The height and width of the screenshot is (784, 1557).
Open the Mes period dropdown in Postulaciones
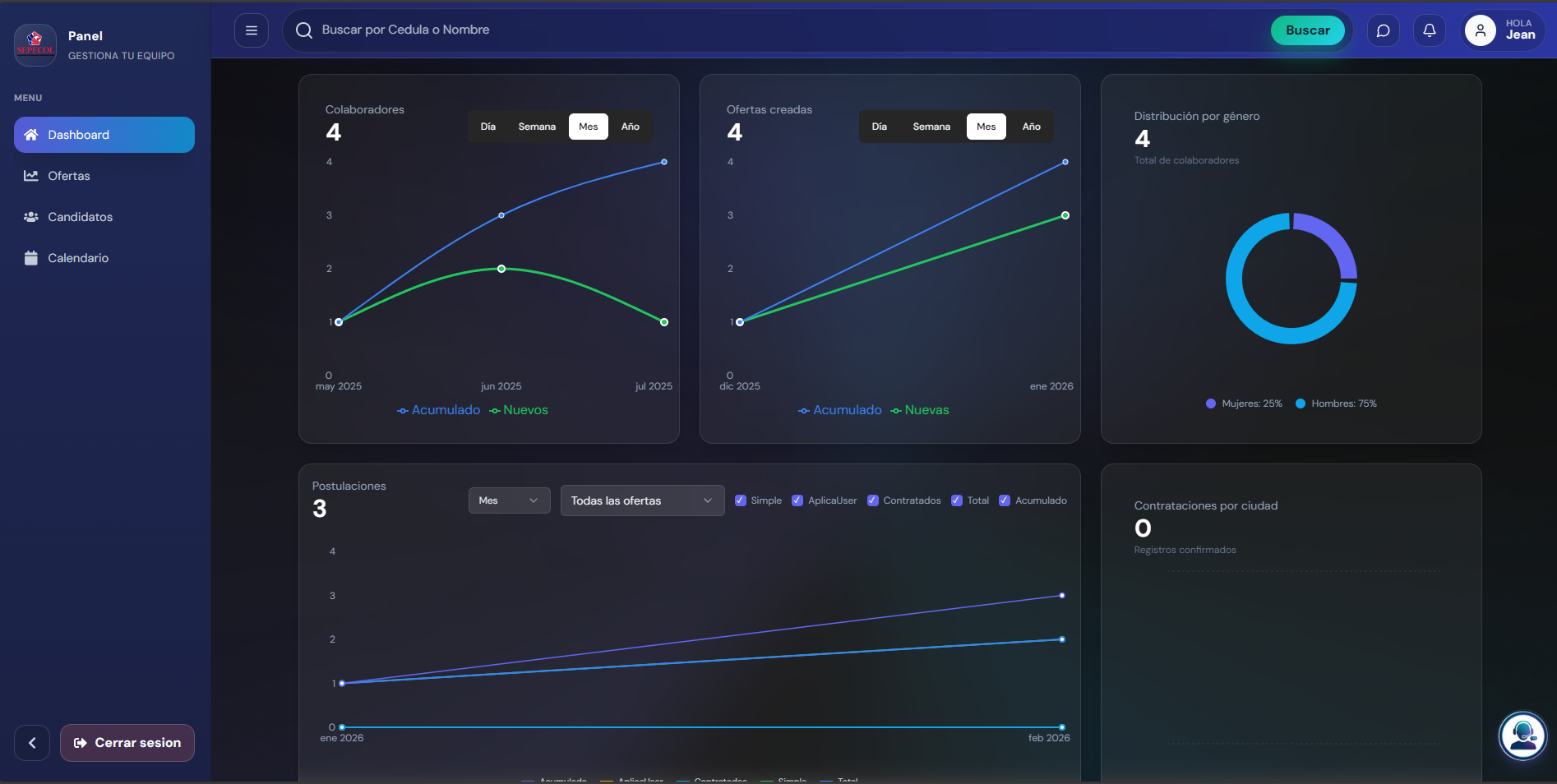509,500
